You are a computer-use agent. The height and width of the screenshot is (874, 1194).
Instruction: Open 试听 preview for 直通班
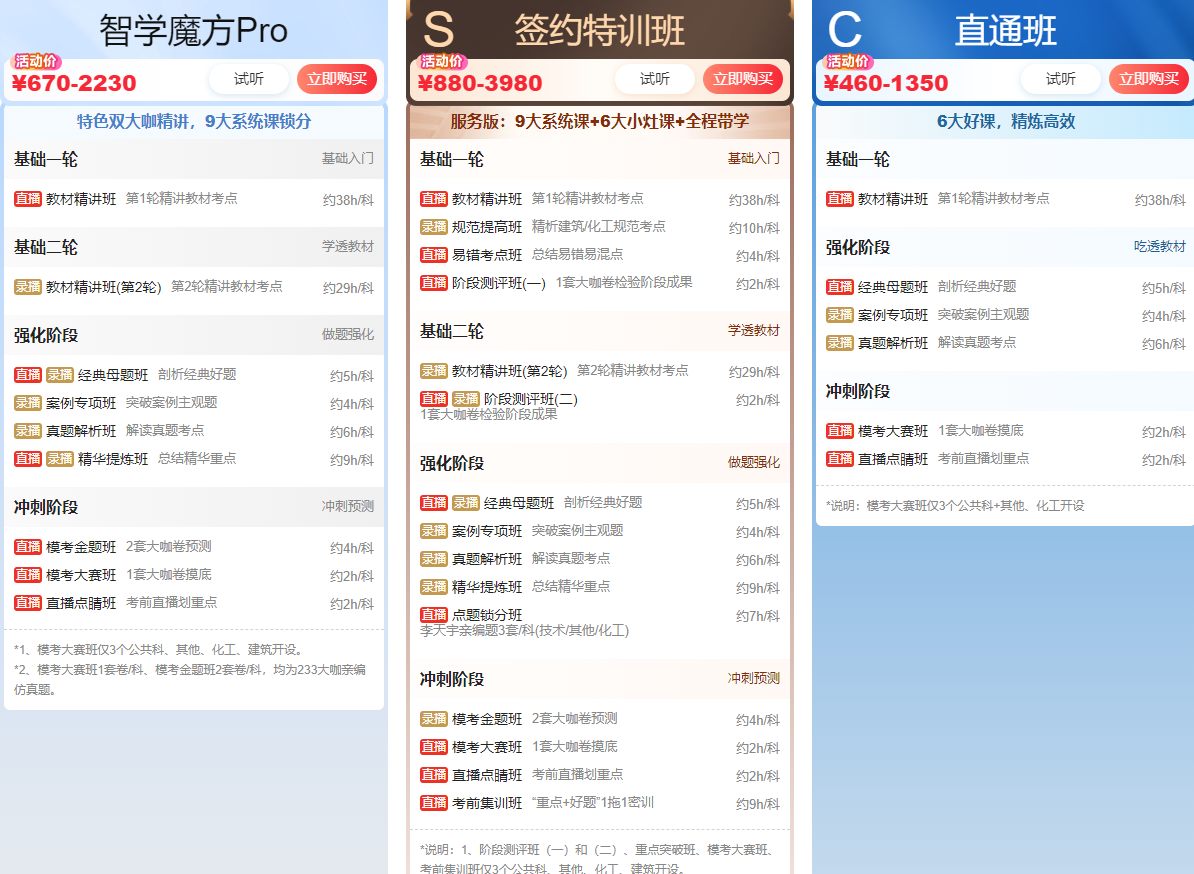[x=1061, y=79]
